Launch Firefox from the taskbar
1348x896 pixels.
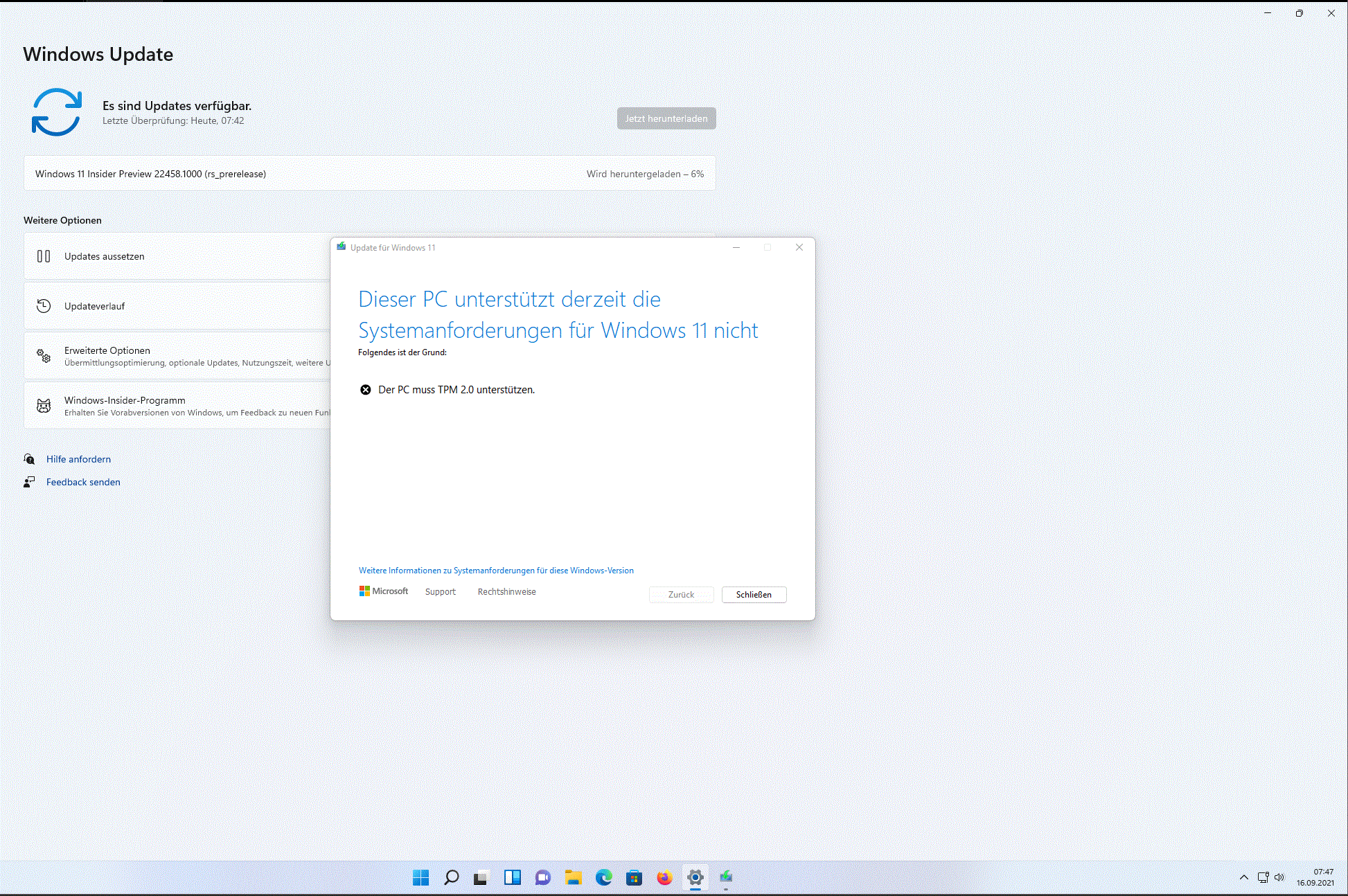click(664, 878)
